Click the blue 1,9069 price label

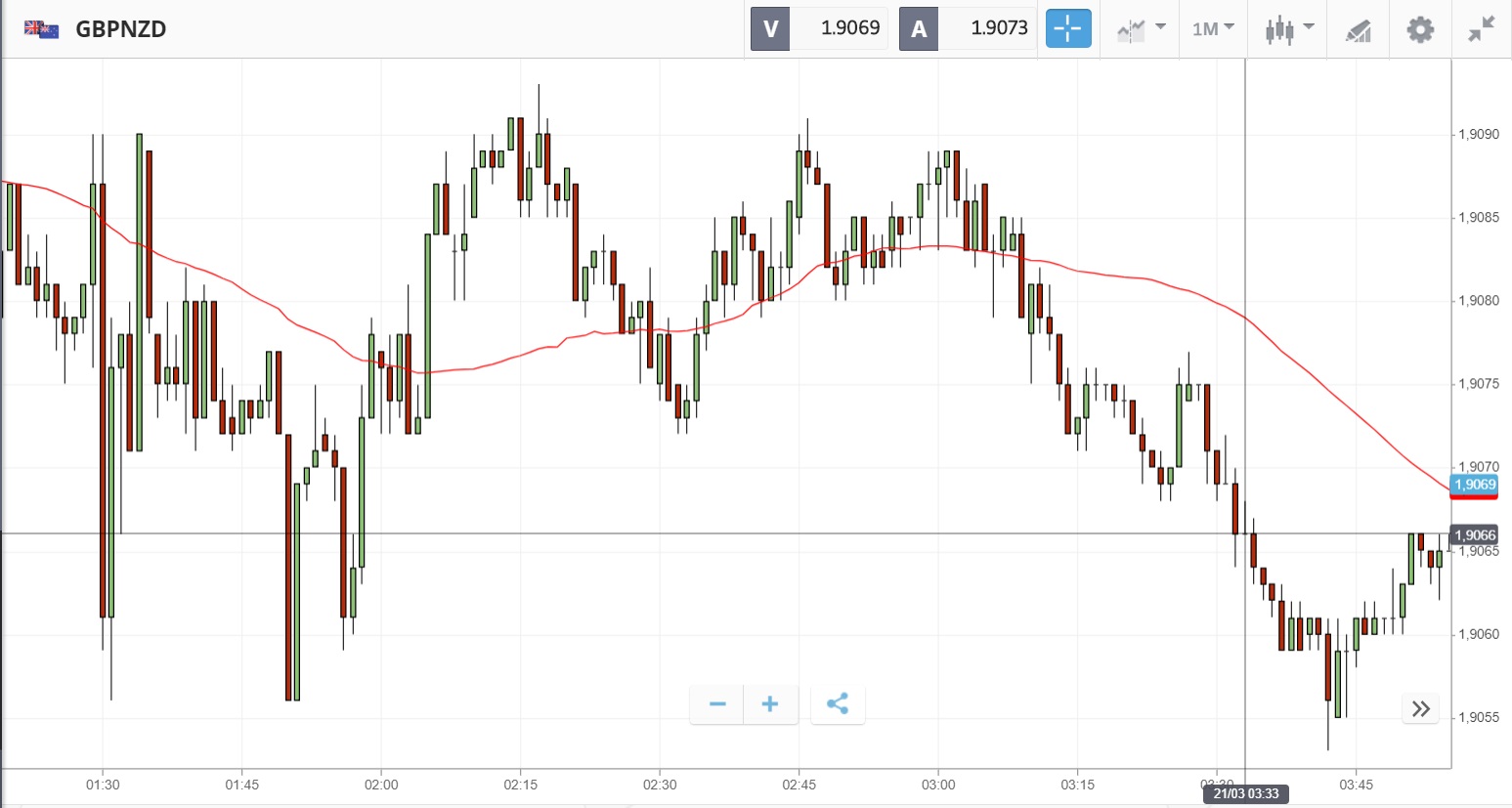click(1474, 485)
